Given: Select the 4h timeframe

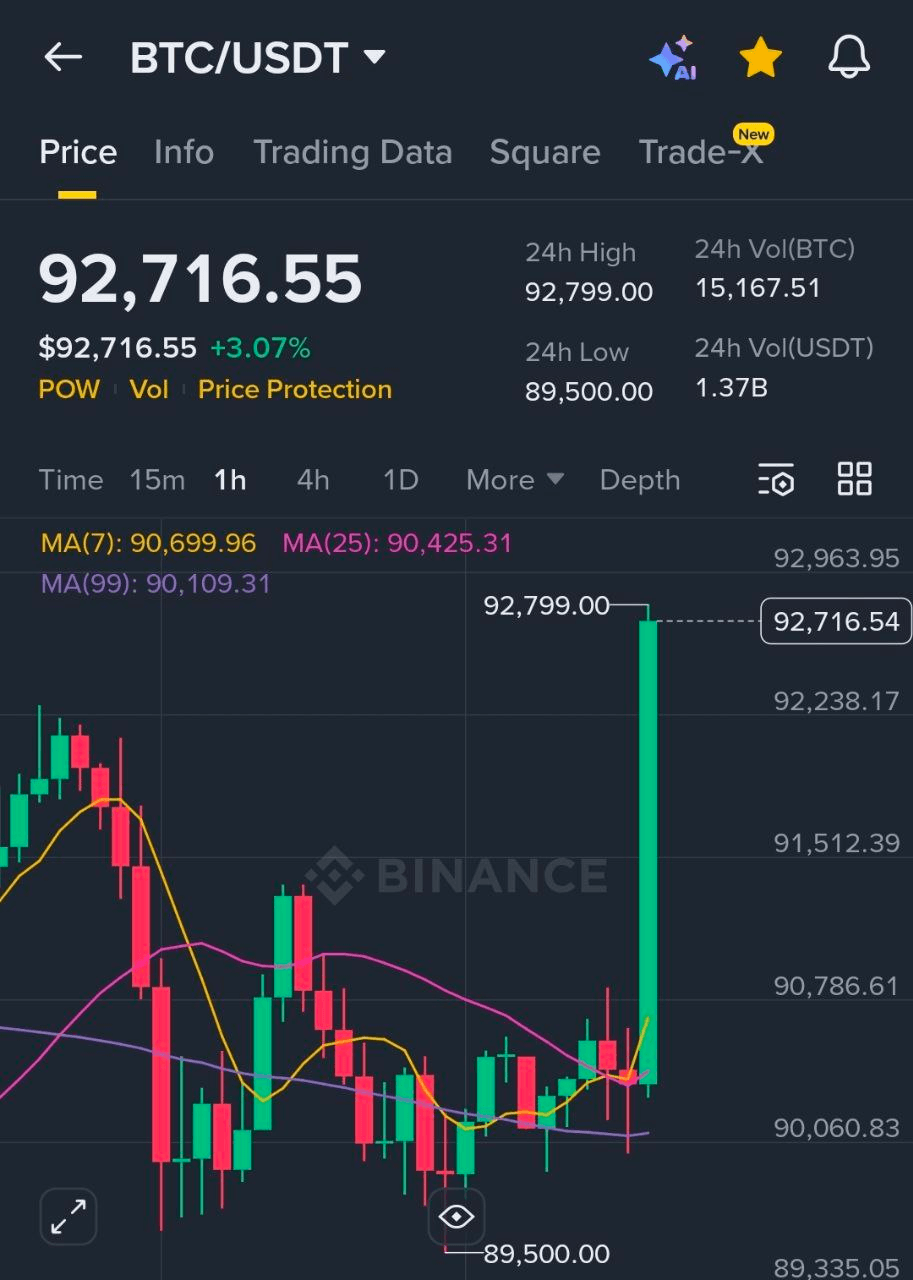Looking at the screenshot, I should [312, 480].
